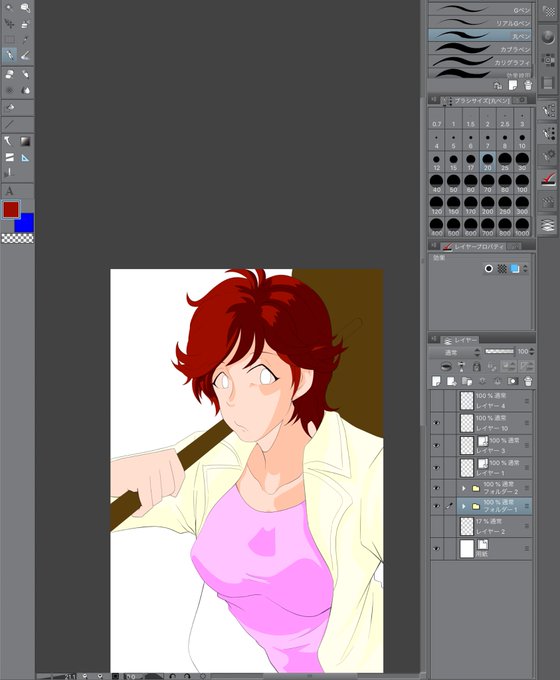
Task: Set brush size to 1000
Action: (522, 227)
